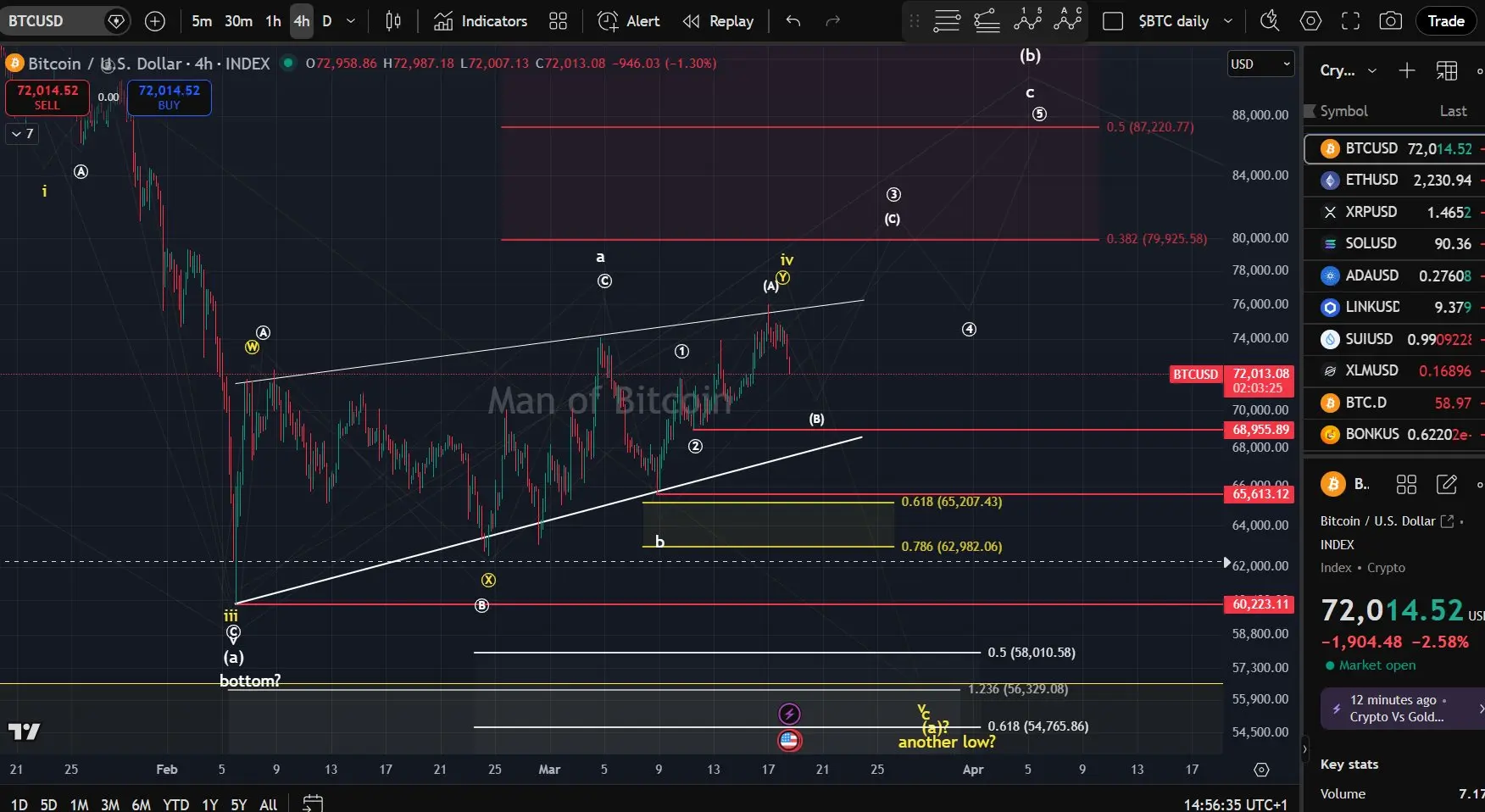The height and width of the screenshot is (812, 1485).
Task: Switch to the D daily timeframe
Action: point(327,21)
